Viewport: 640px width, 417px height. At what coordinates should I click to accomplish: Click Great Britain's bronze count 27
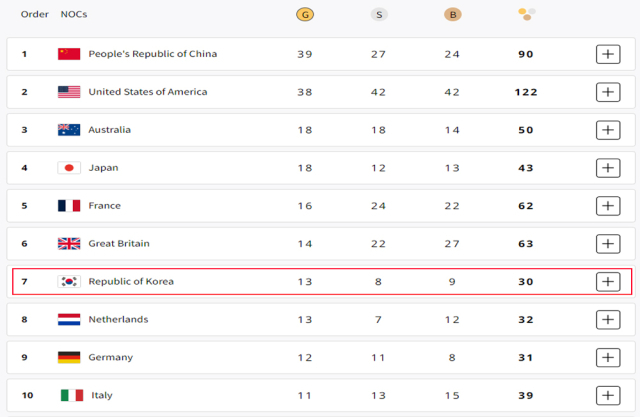pos(452,244)
